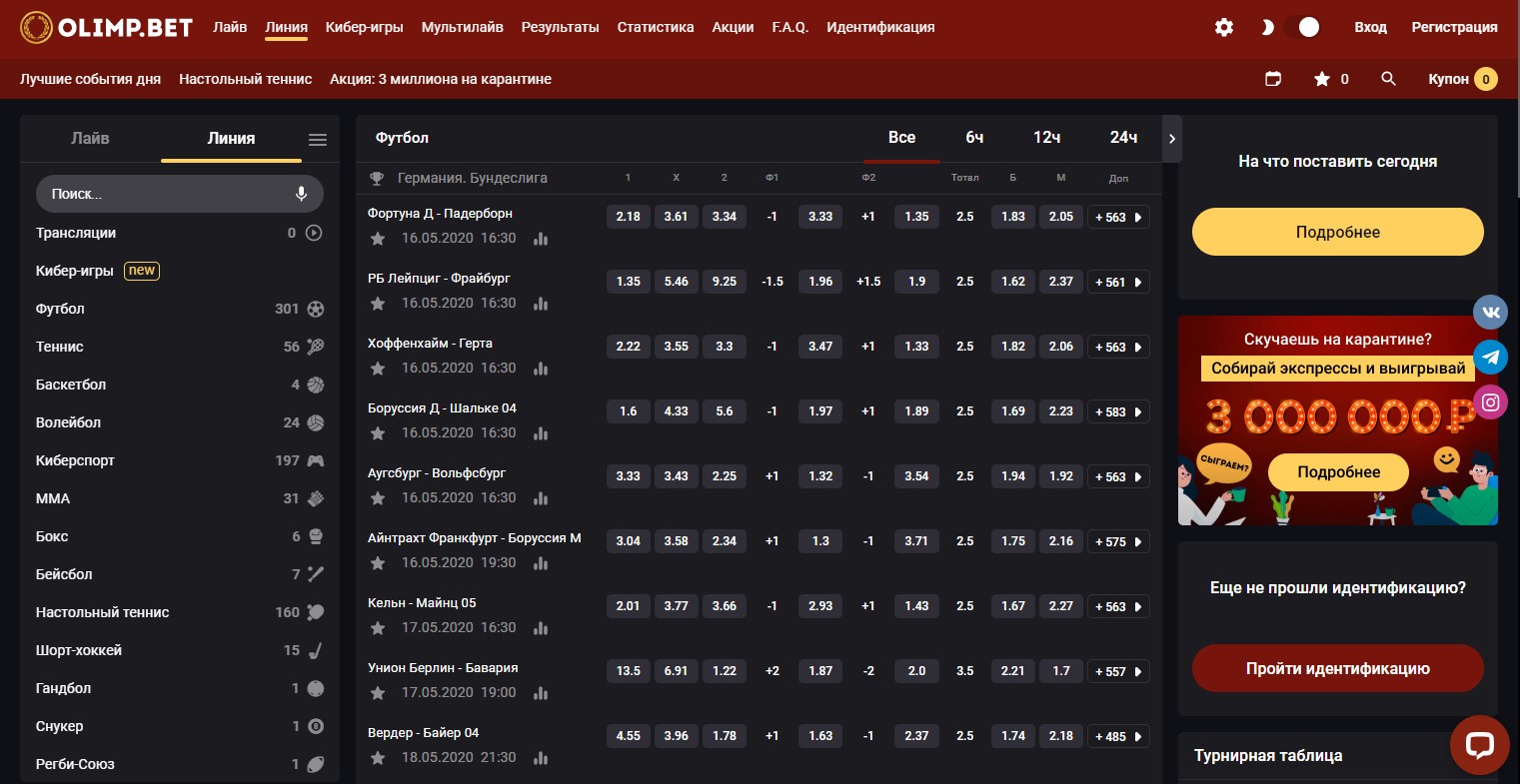Click the Пройти идентификацию button
Screen dimensions: 1520x784
point(1337,669)
